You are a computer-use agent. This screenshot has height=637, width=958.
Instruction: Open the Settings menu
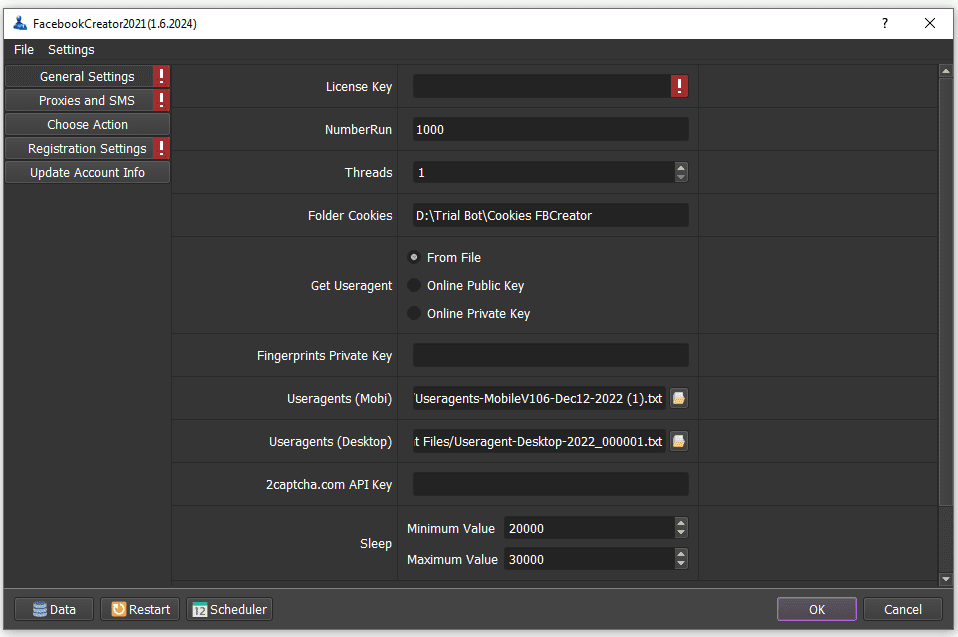(x=71, y=49)
